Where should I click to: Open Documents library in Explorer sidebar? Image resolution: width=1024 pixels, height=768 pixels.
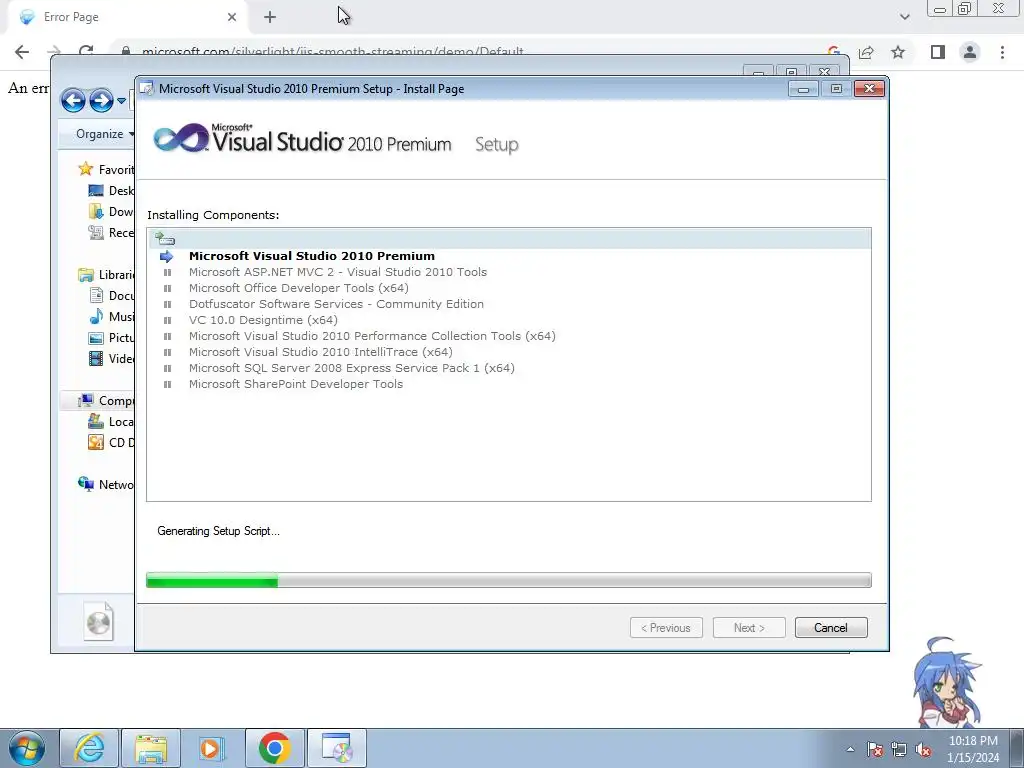coord(111,296)
